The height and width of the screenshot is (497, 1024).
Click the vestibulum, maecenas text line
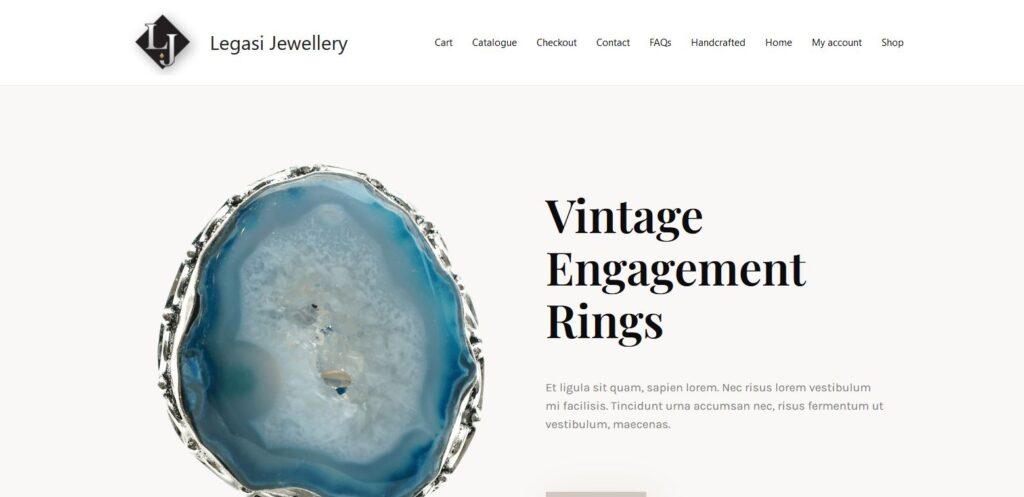pyautogui.click(x=608, y=424)
